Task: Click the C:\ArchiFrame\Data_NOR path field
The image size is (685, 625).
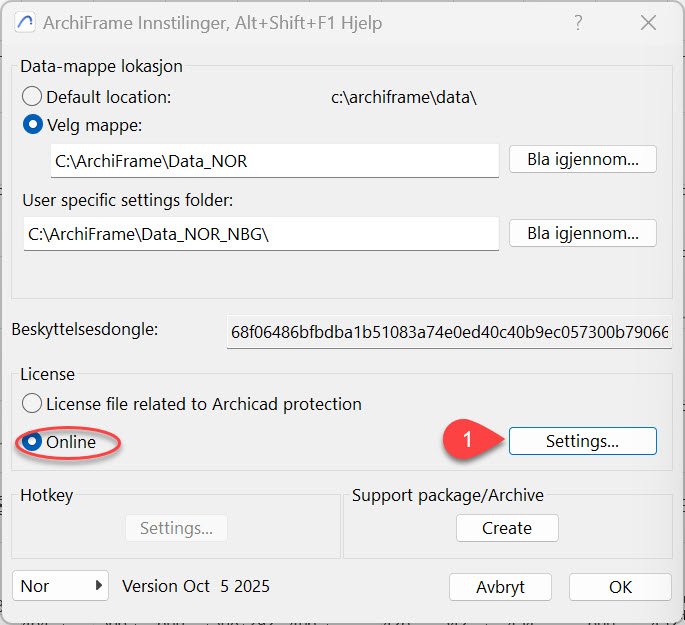Action: pyautogui.click(x=274, y=161)
